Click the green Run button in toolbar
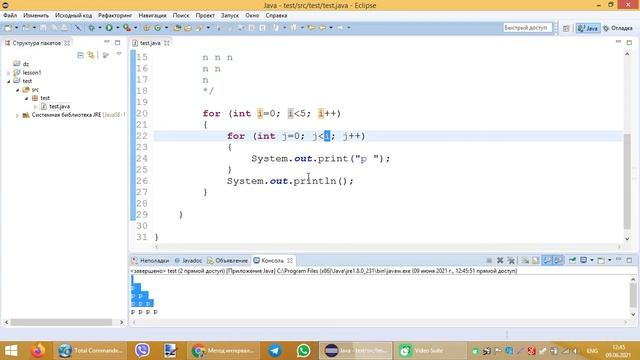The width and height of the screenshot is (640, 360). click(109, 28)
